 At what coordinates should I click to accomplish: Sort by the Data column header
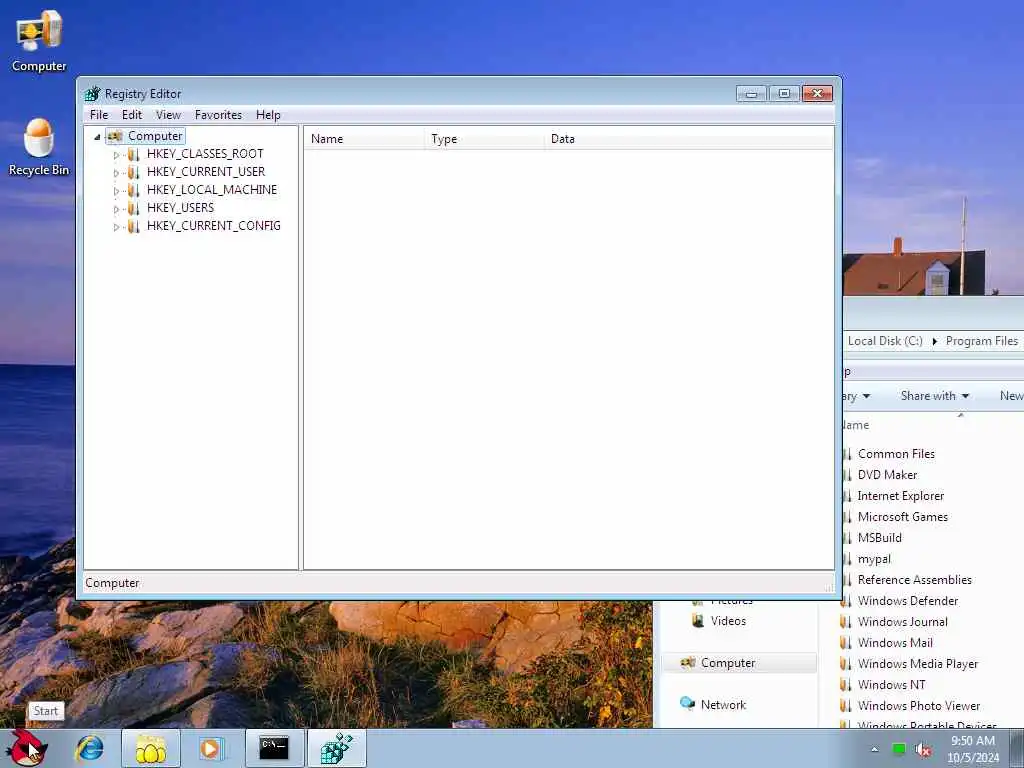pyautogui.click(x=689, y=138)
